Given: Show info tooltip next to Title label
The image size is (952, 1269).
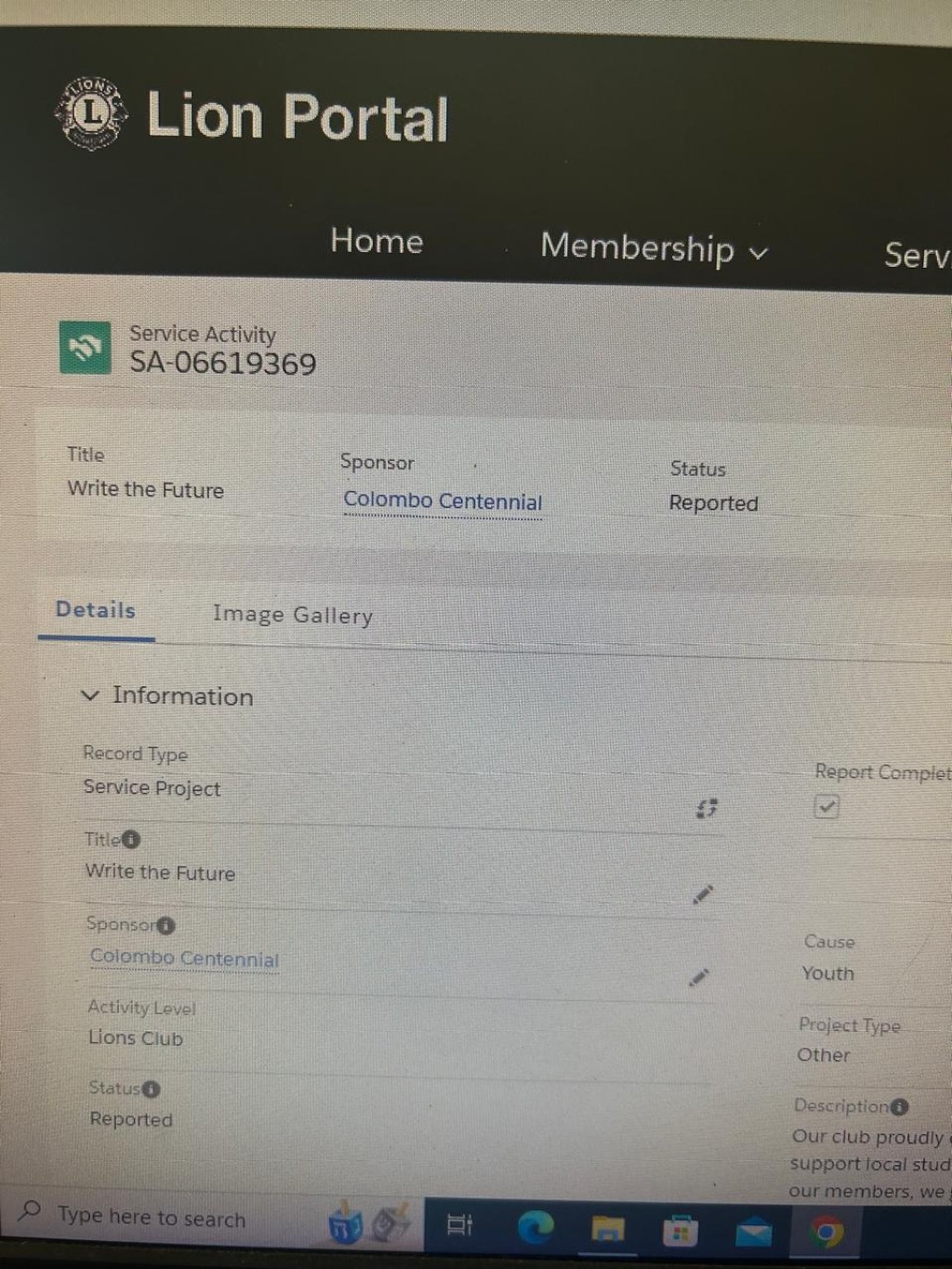Looking at the screenshot, I should click(x=132, y=839).
